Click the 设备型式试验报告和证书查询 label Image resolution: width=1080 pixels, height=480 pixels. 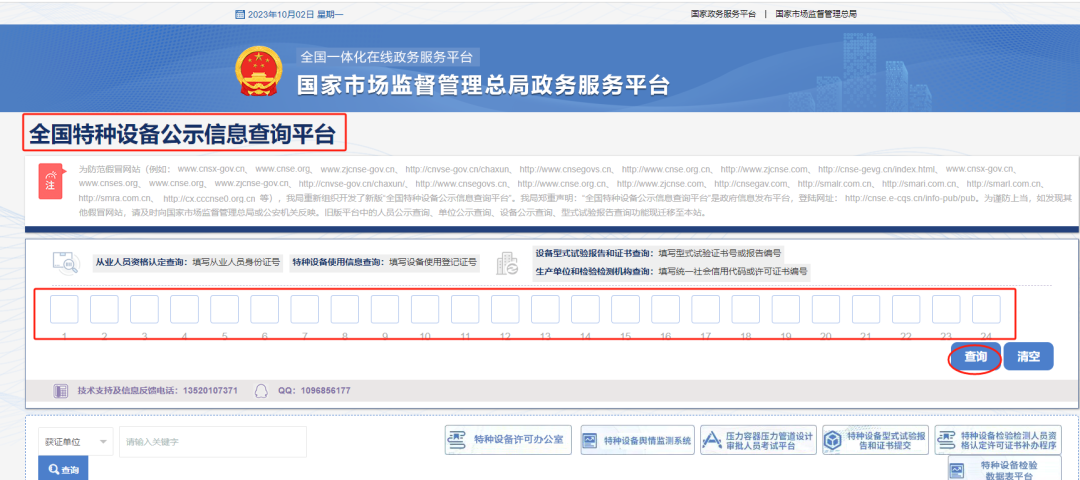(594, 253)
